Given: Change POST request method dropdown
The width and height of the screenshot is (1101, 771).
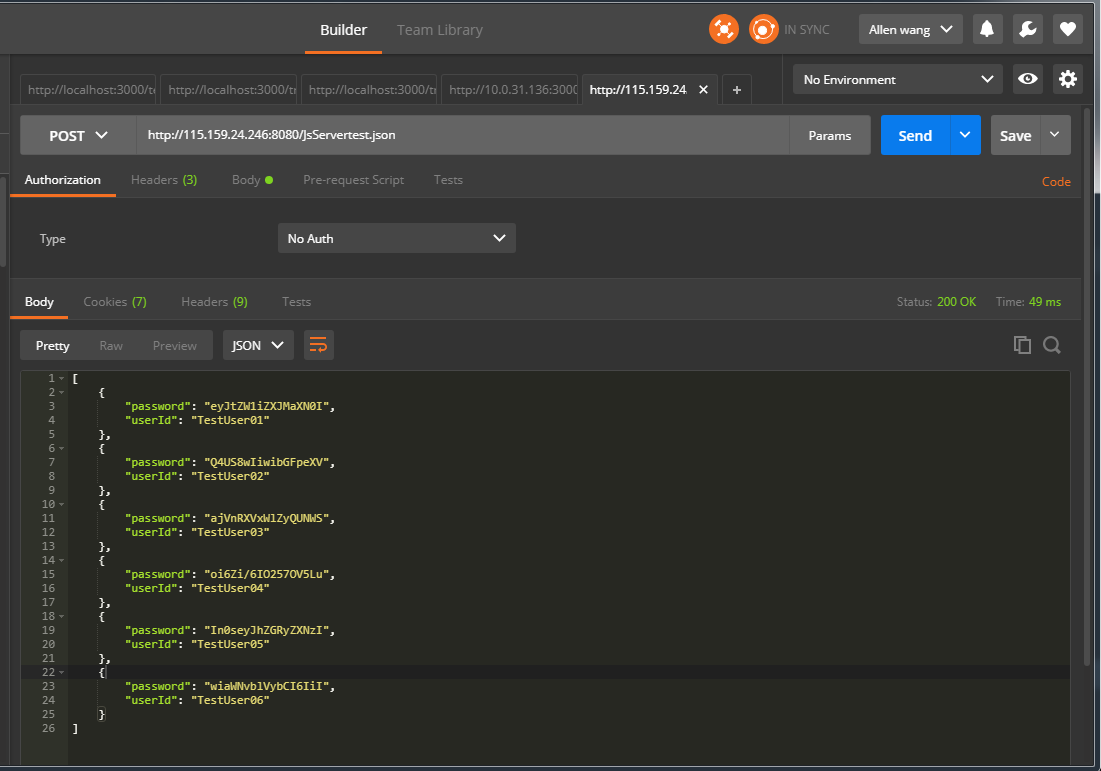Looking at the screenshot, I should click(78, 136).
